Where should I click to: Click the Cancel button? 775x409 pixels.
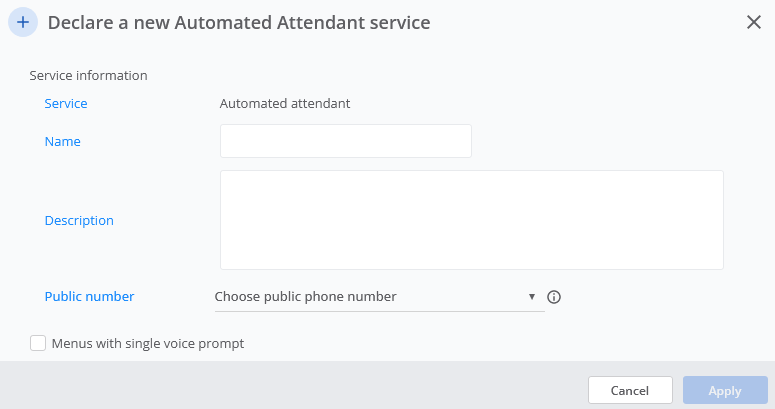point(630,390)
